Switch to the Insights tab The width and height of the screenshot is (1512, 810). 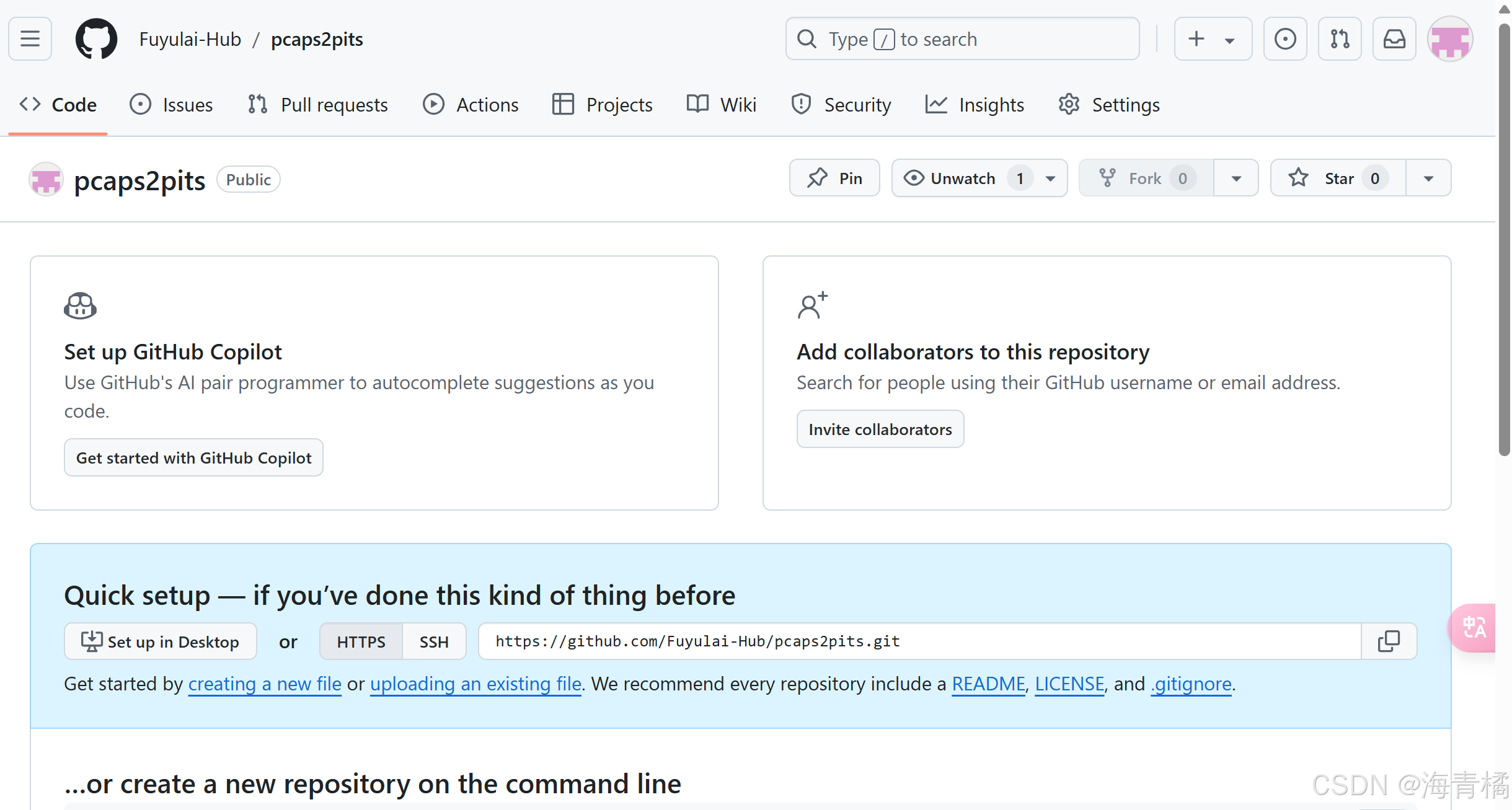(x=975, y=105)
